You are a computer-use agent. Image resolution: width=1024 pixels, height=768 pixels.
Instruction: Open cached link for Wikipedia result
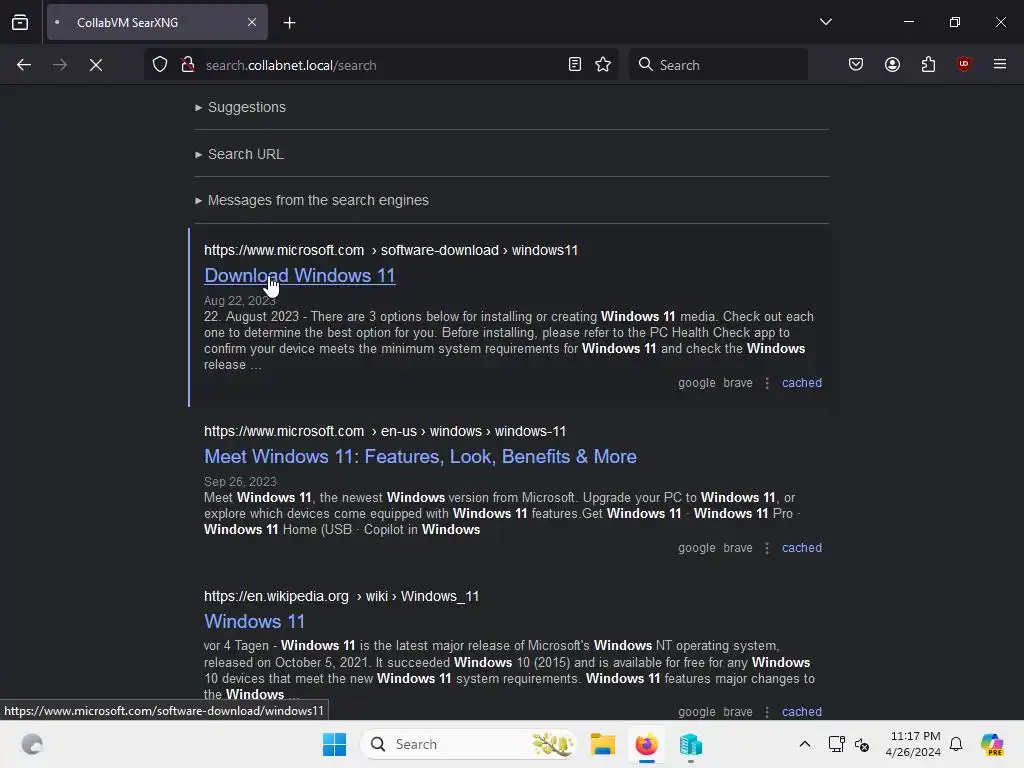[x=802, y=712]
